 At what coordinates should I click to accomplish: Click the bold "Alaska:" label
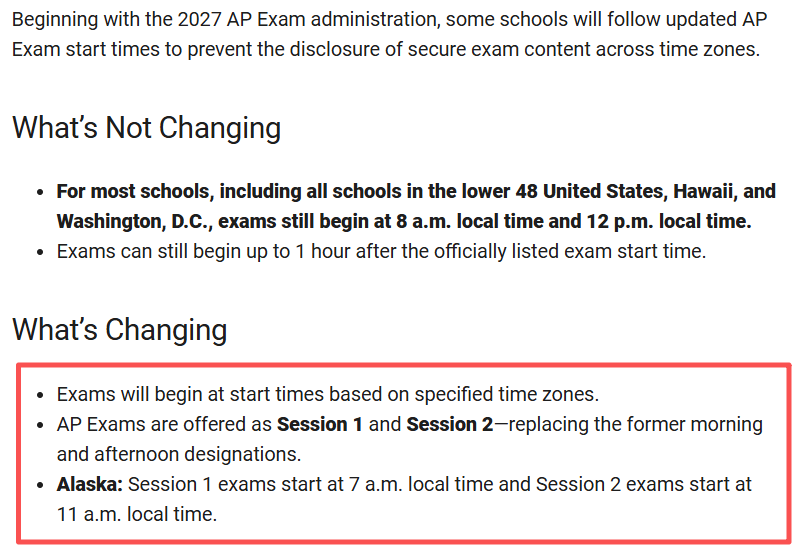pos(90,484)
